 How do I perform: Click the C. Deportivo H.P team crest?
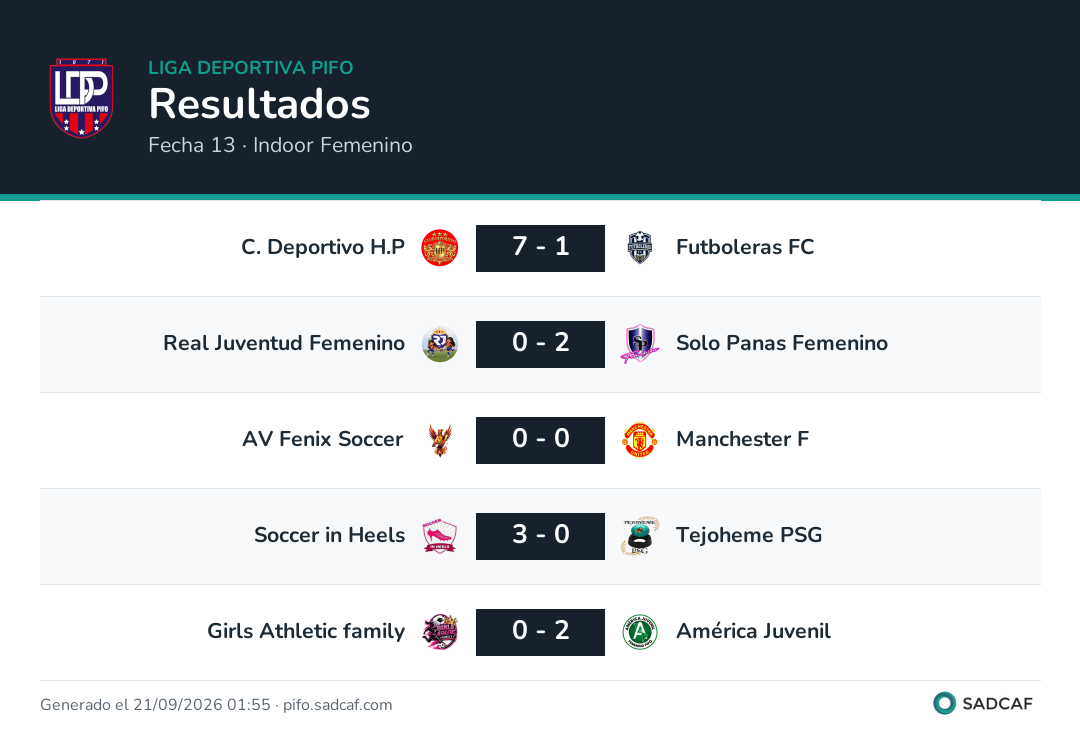pos(439,248)
